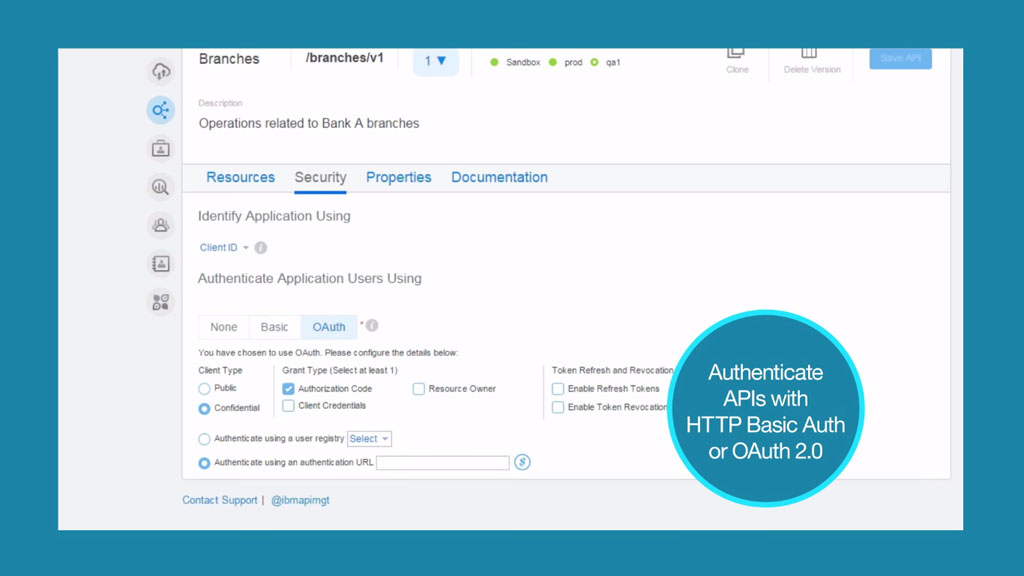This screenshot has height=576, width=1024.
Task: Choose authenticate using an authentication URL
Action: pyautogui.click(x=204, y=462)
